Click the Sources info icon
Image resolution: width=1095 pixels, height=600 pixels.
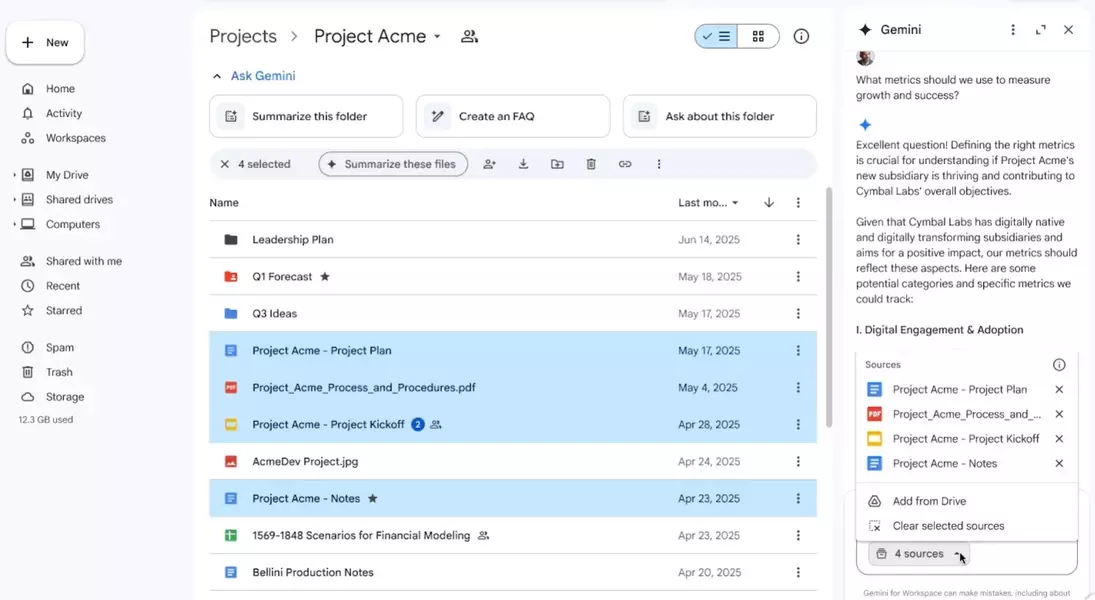pos(1059,365)
